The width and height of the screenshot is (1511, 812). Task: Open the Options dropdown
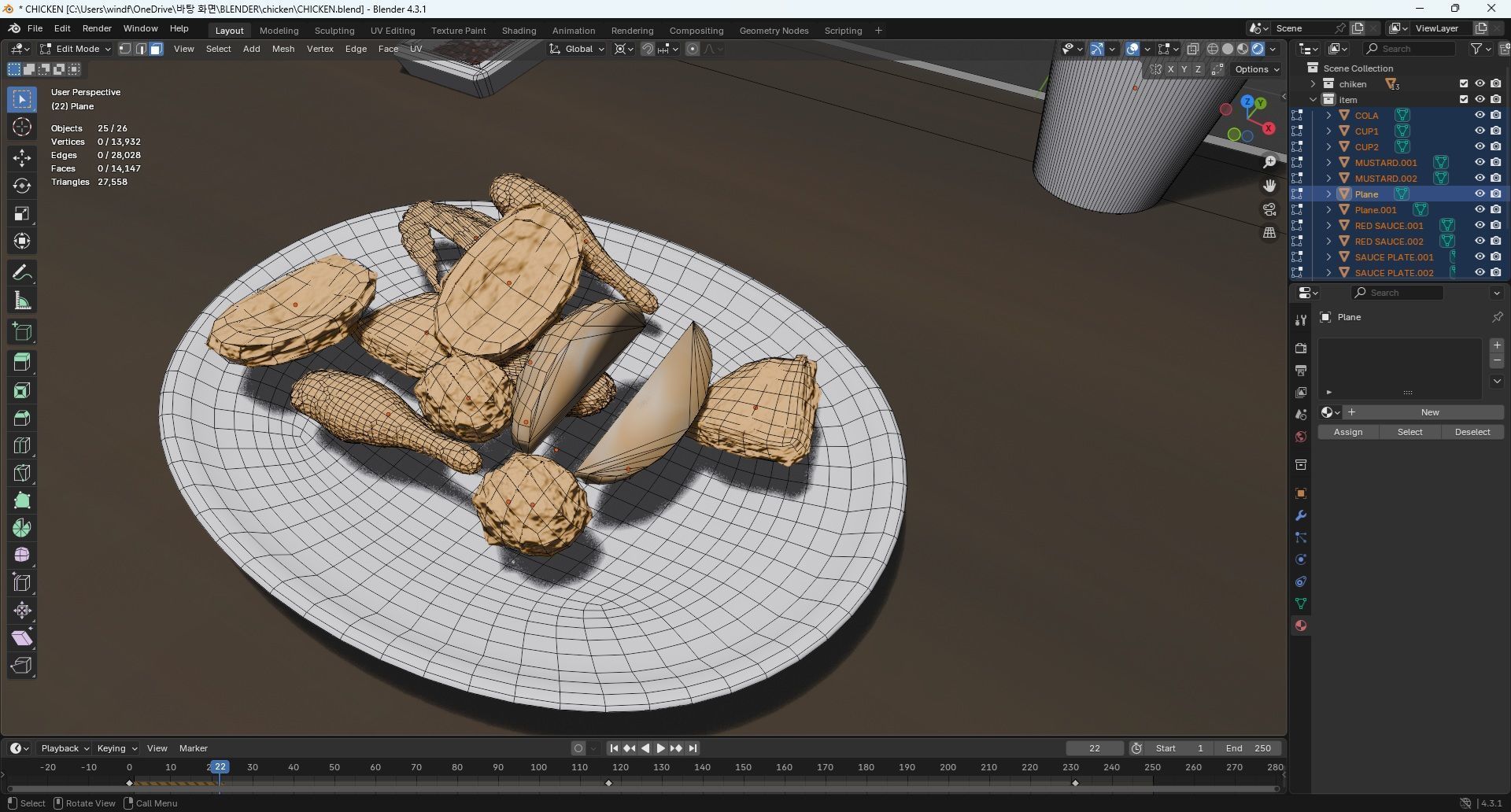coord(1257,69)
